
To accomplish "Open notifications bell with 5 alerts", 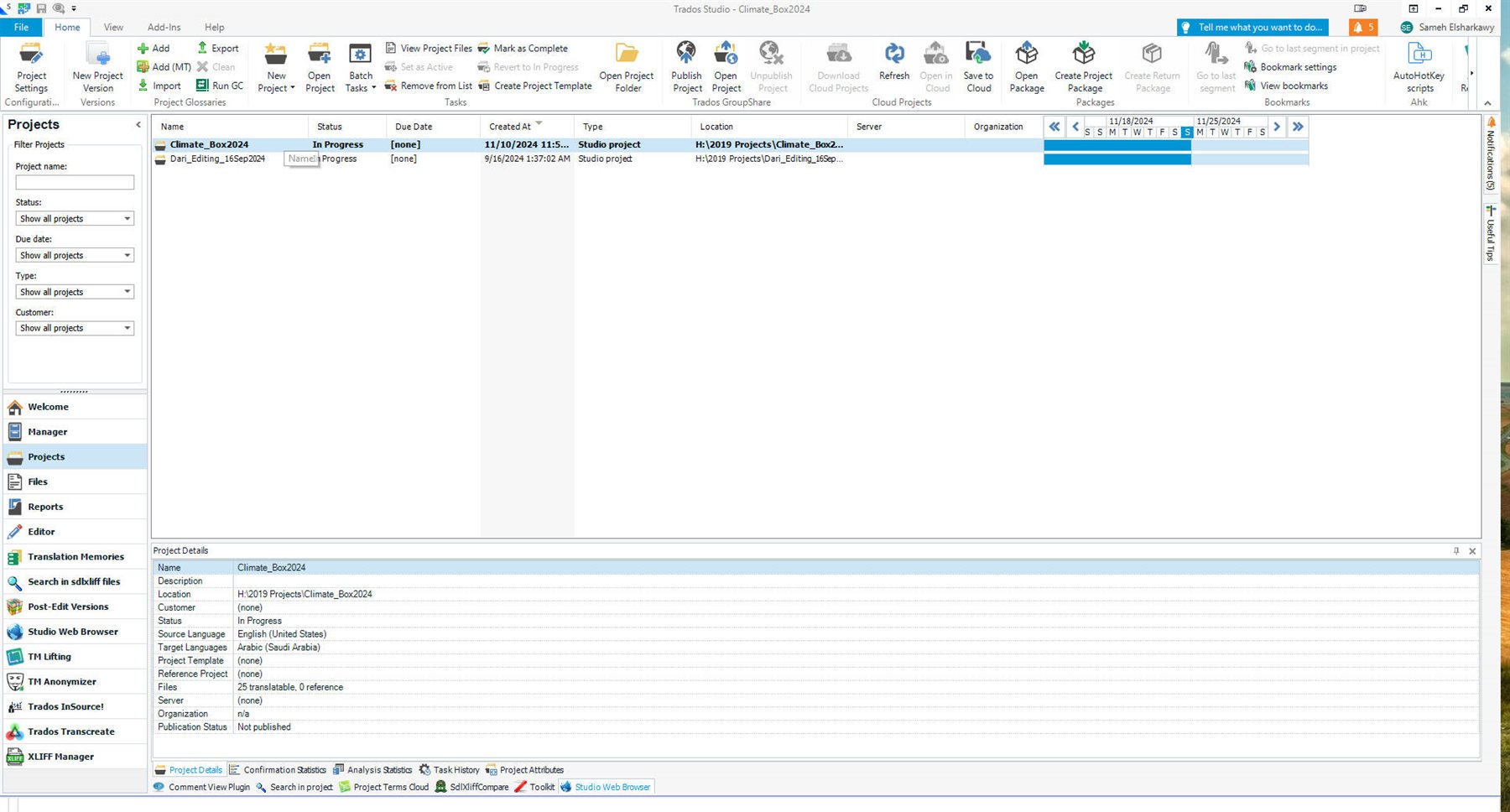I will [1363, 28].
